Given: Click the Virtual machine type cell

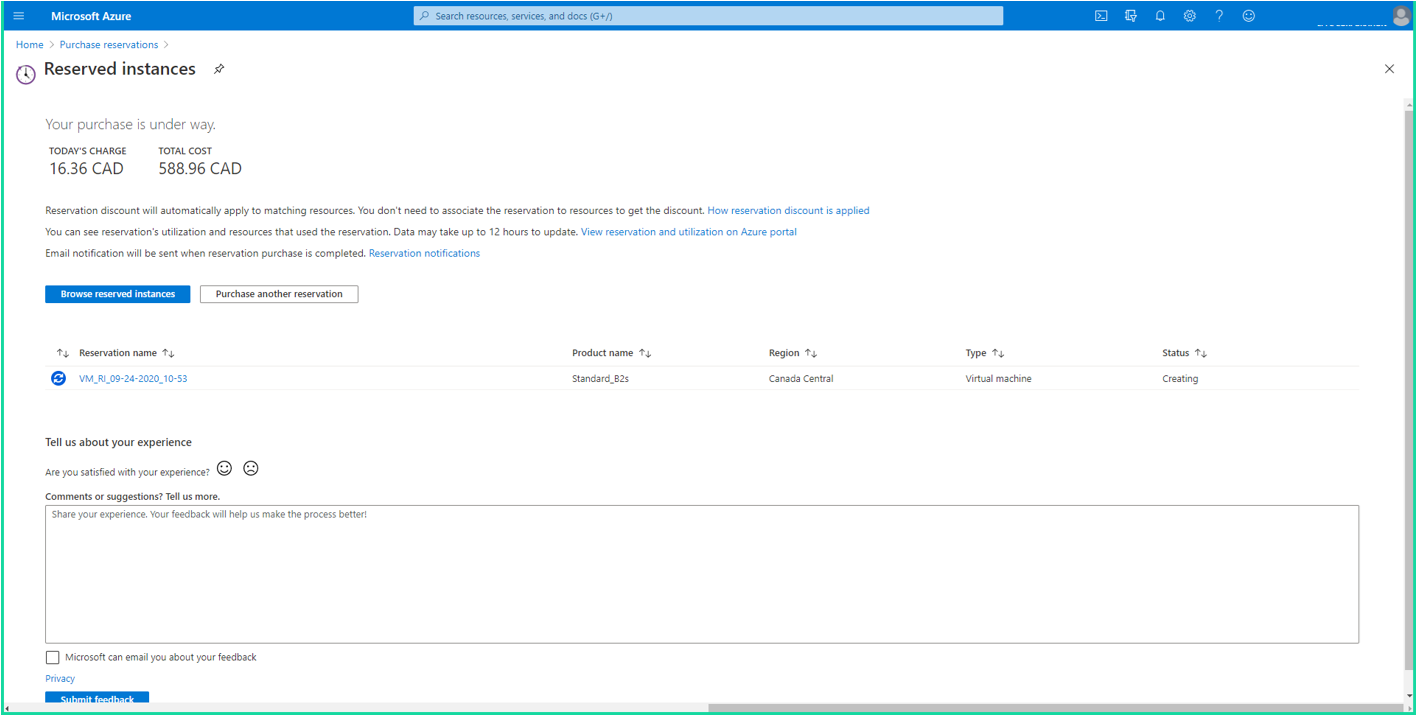Looking at the screenshot, I should coord(999,379).
